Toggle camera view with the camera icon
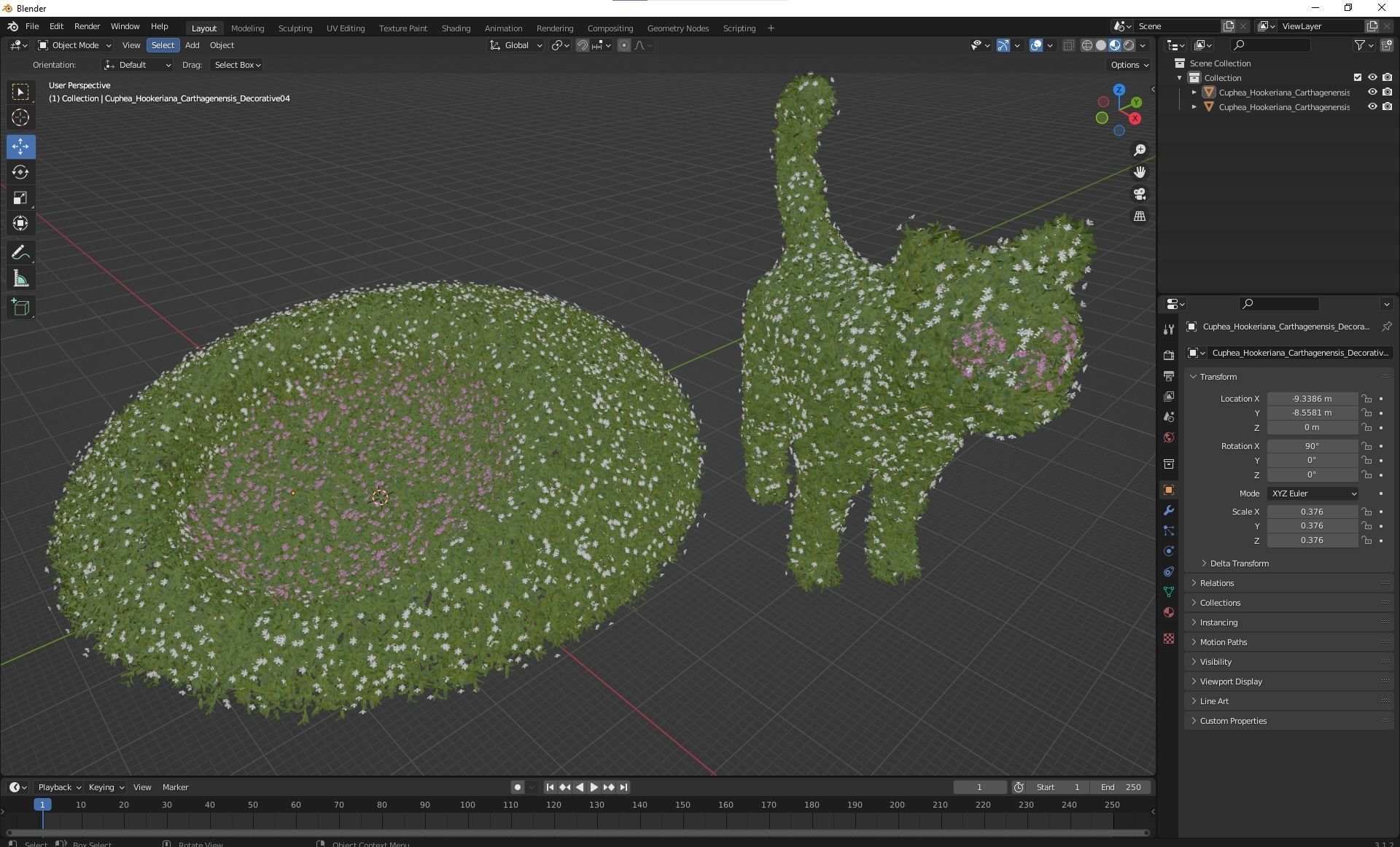 (x=1139, y=195)
